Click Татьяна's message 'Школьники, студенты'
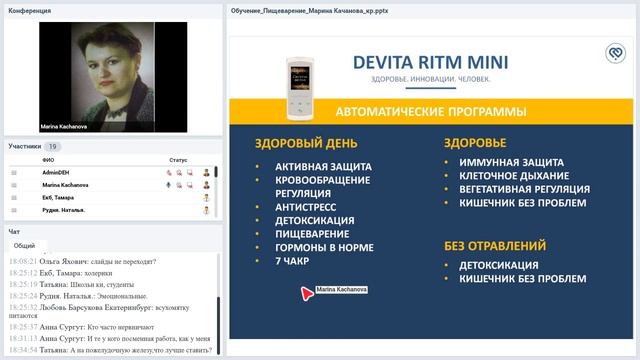Image resolution: width=640 pixels, height=360 pixels. (x=71, y=284)
